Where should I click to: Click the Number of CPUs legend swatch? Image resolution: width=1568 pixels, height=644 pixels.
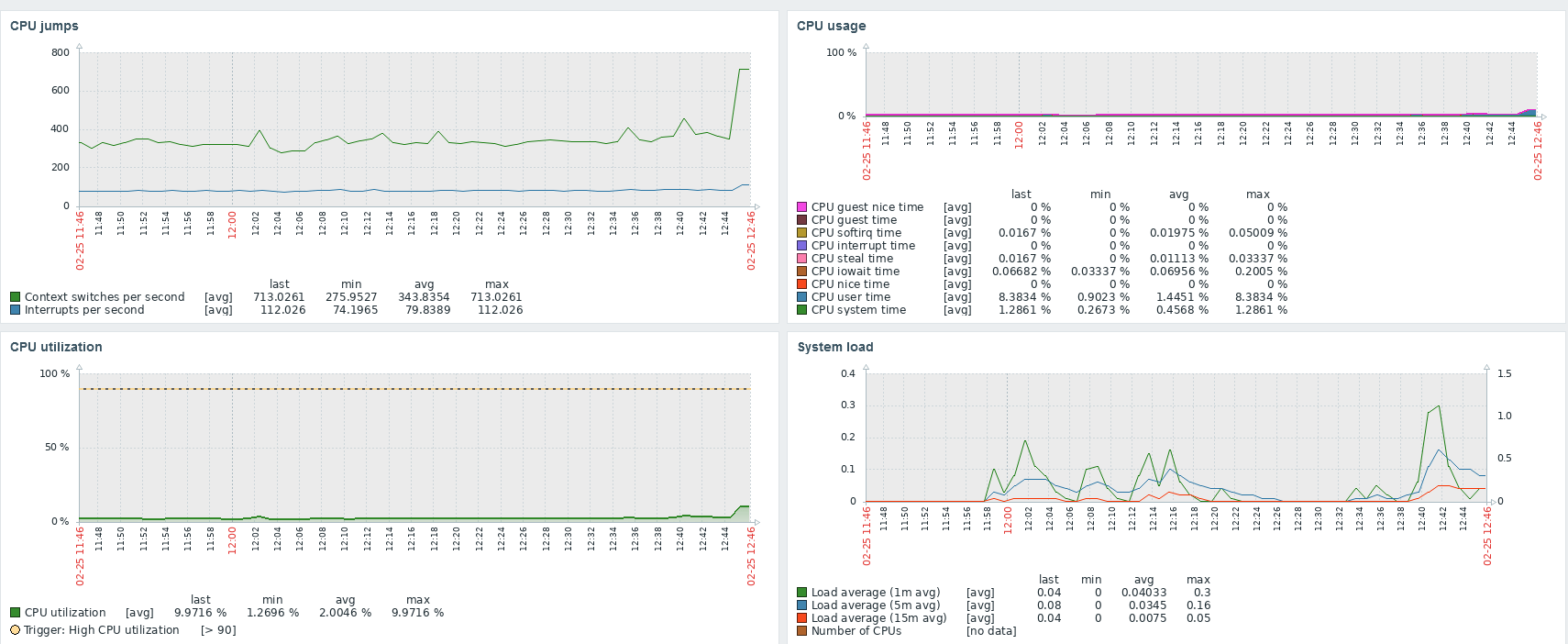tap(802, 631)
